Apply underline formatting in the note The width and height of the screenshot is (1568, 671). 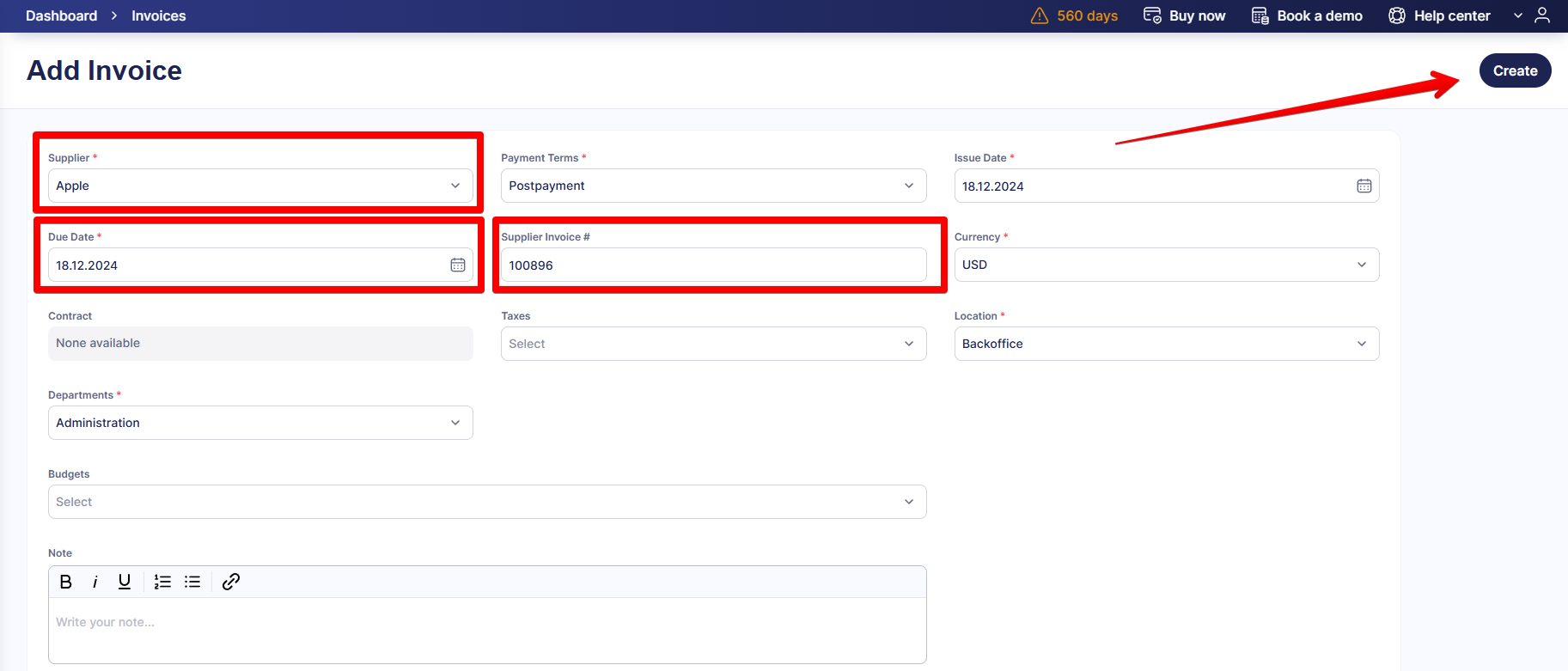[125, 582]
